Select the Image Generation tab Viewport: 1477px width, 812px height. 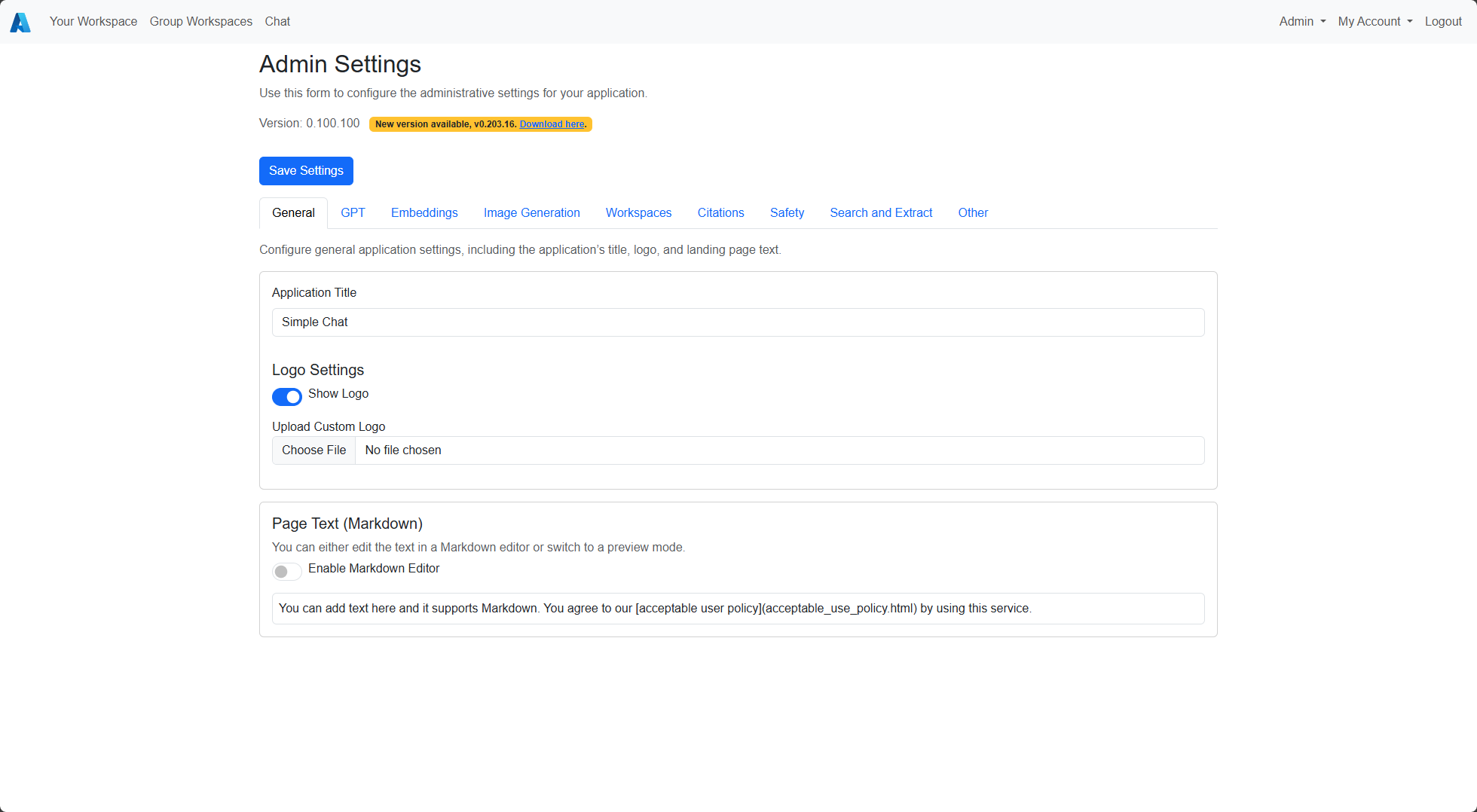[x=531, y=213]
